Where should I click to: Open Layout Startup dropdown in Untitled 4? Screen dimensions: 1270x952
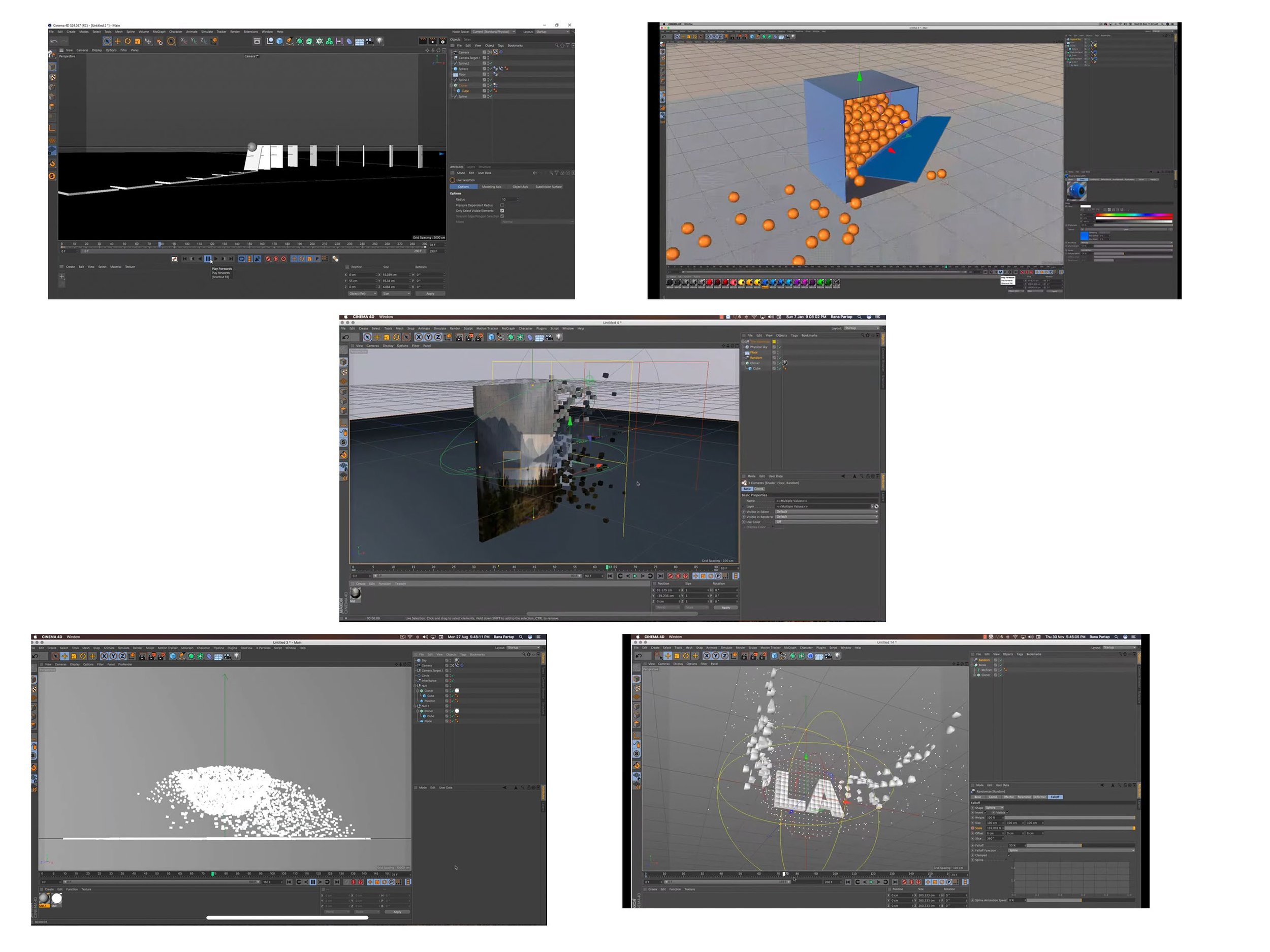tap(861, 329)
